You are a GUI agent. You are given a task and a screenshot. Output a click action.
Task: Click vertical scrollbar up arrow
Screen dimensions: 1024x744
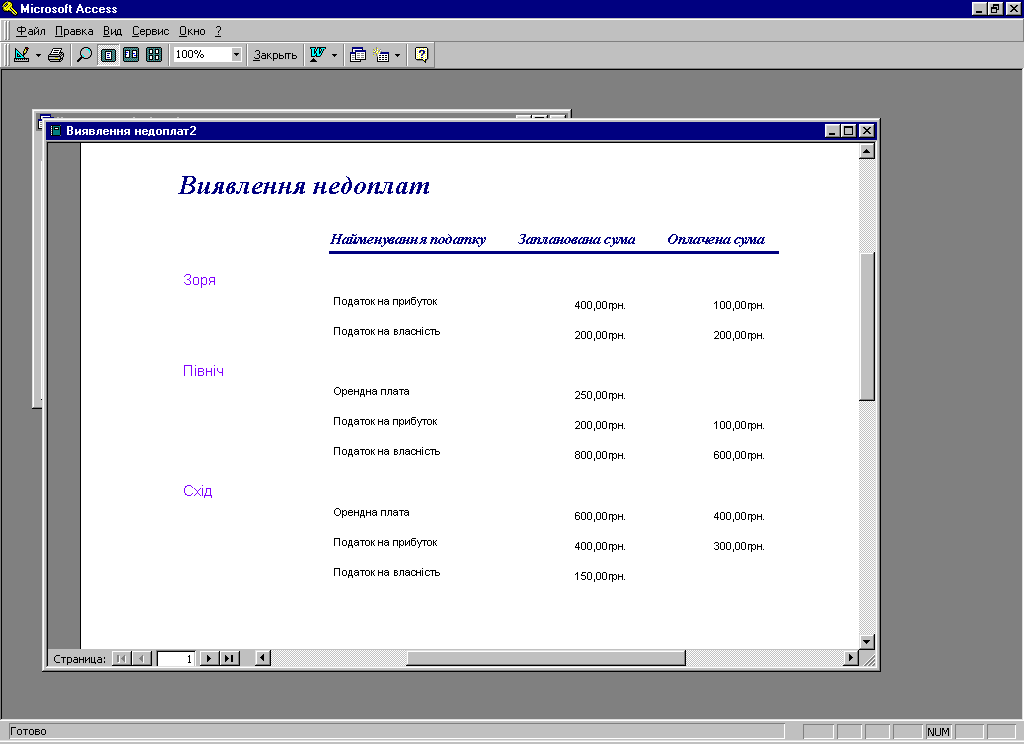pyautogui.click(x=867, y=151)
